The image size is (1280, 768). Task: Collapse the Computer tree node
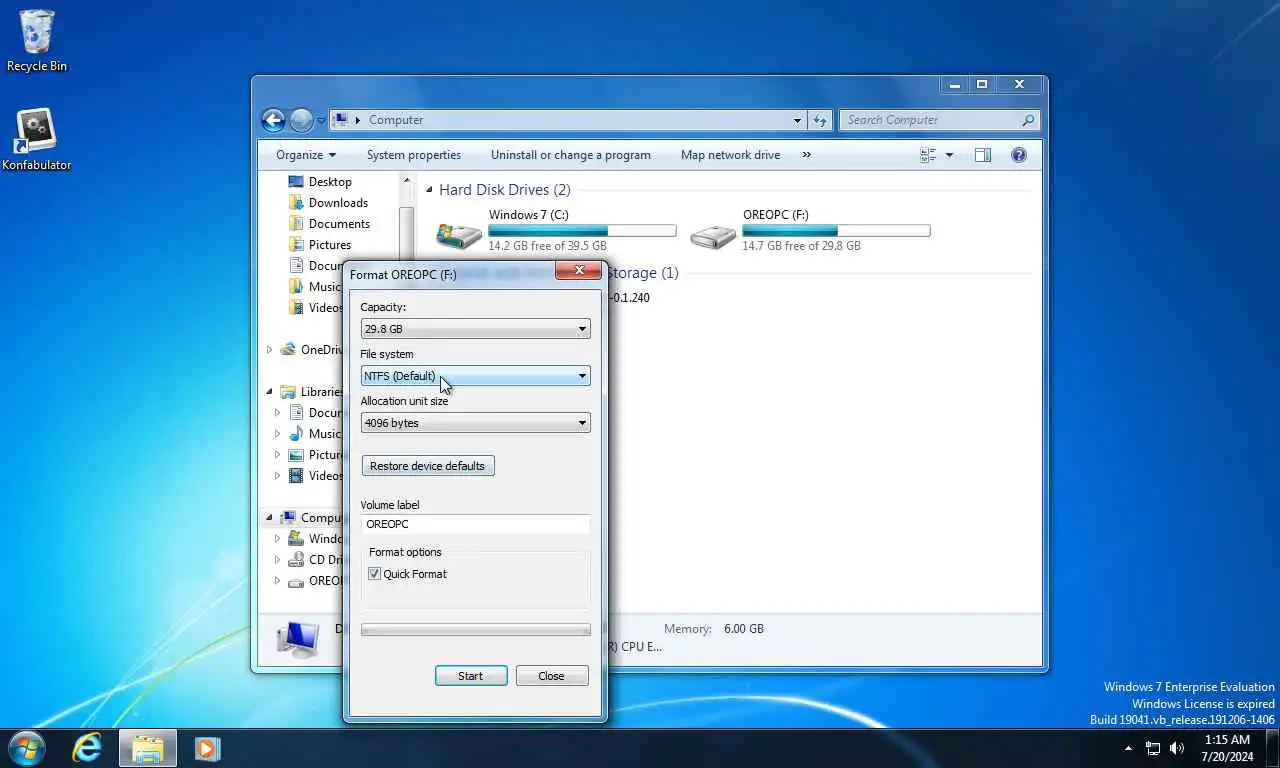pyautogui.click(x=269, y=518)
